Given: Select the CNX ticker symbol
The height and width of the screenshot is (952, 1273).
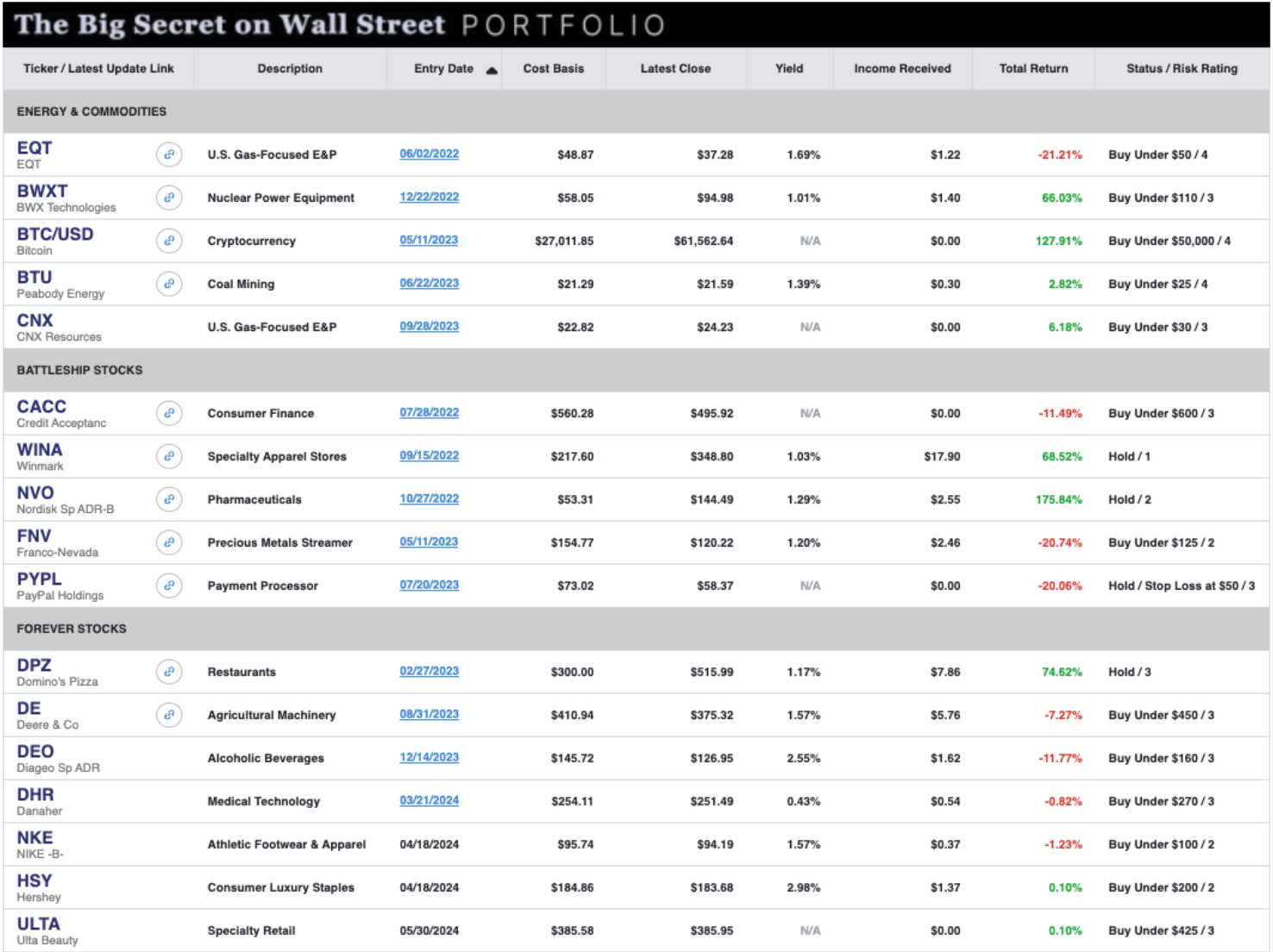Looking at the screenshot, I should 35,320.
